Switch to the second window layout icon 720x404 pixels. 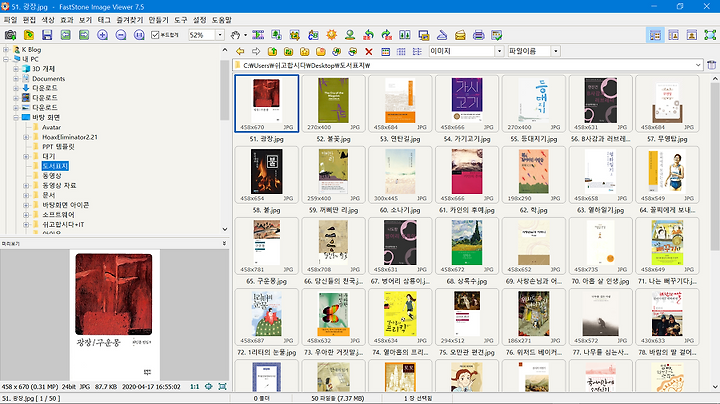click(674, 35)
